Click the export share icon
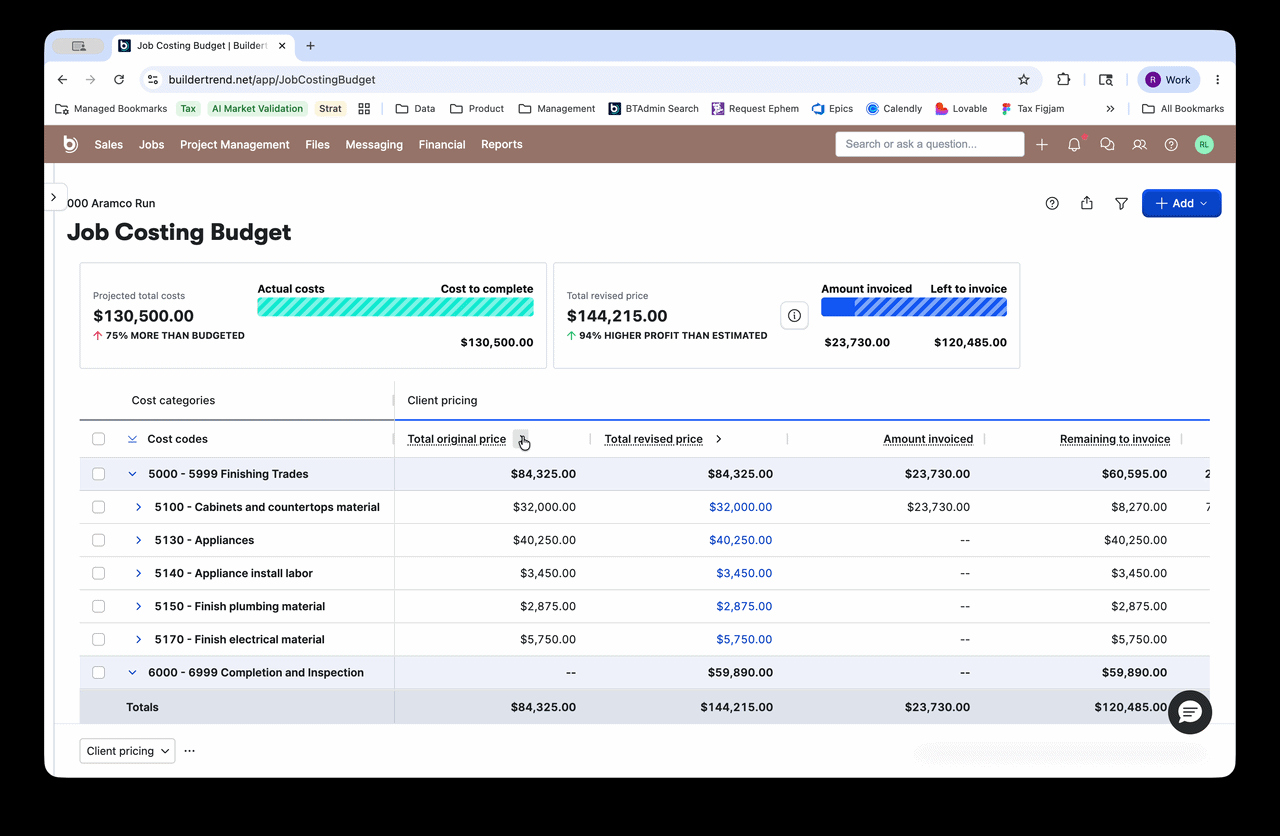The width and height of the screenshot is (1280, 836). coord(1087,203)
